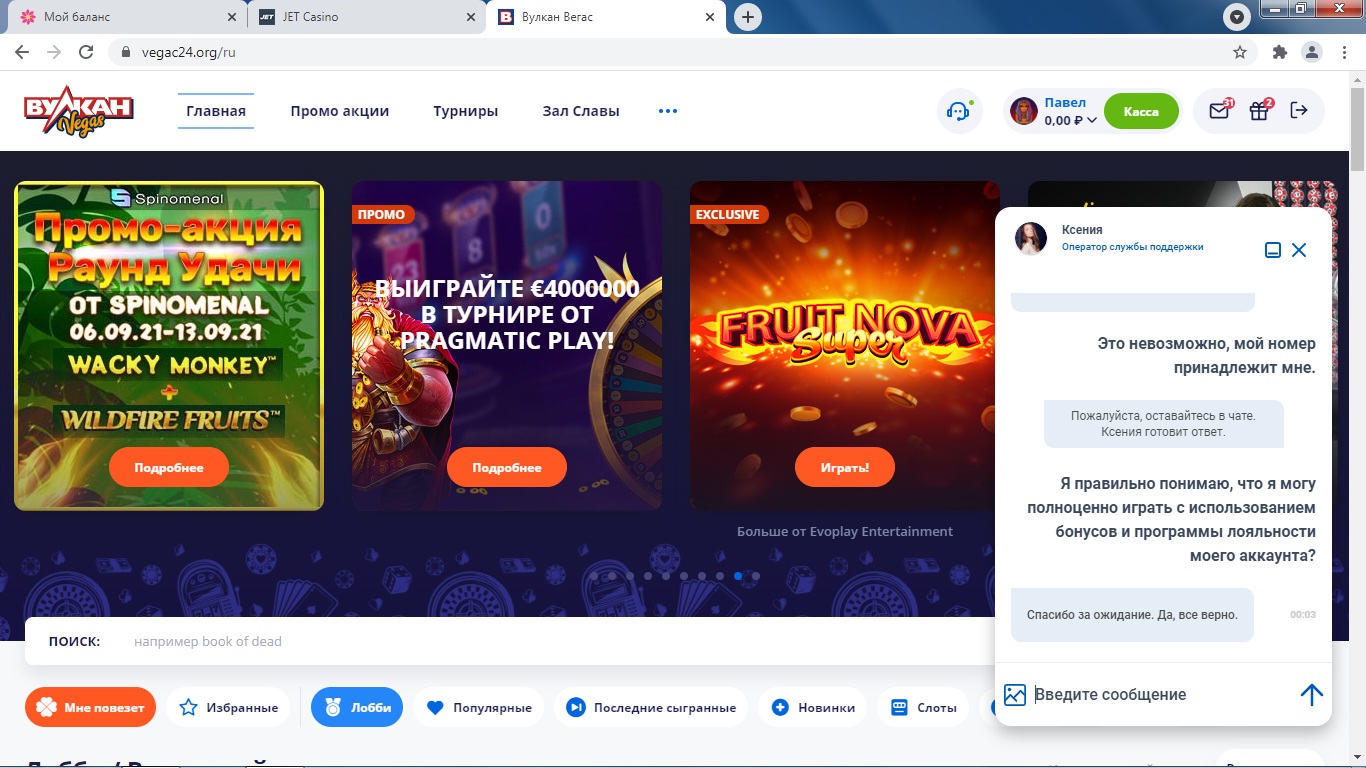This screenshot has height=768, width=1366.
Task: Open Промо акции page
Action: pyautogui.click(x=340, y=111)
